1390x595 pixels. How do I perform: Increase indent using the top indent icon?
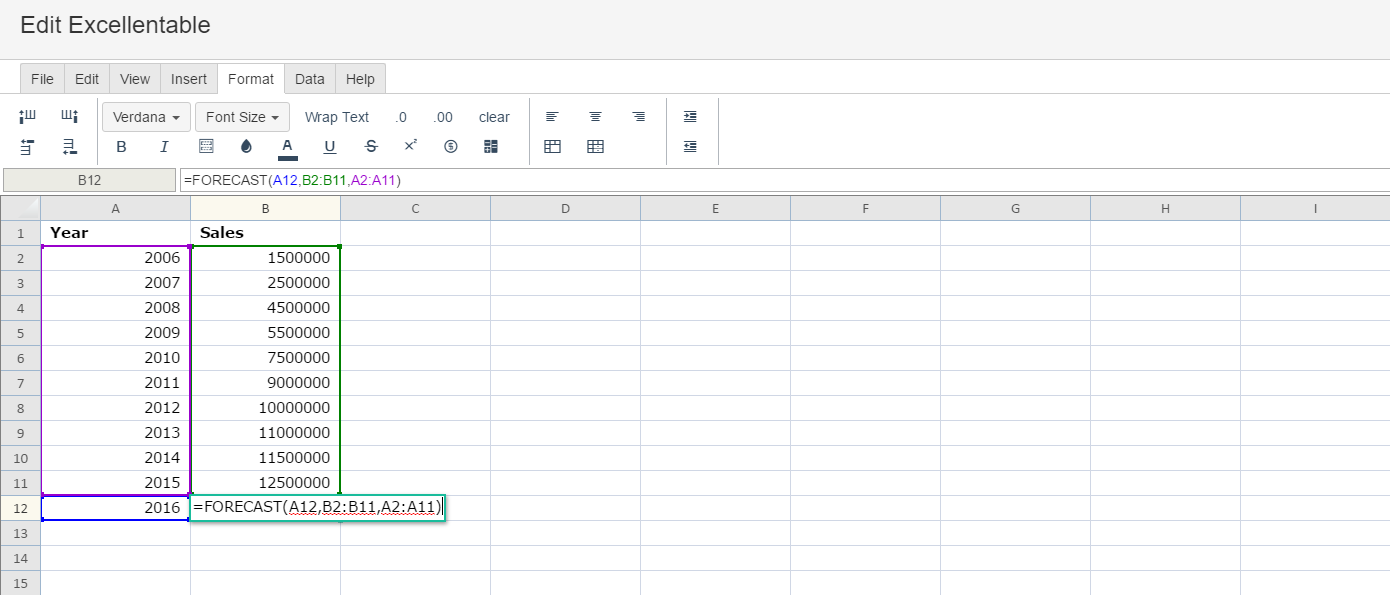coord(690,117)
